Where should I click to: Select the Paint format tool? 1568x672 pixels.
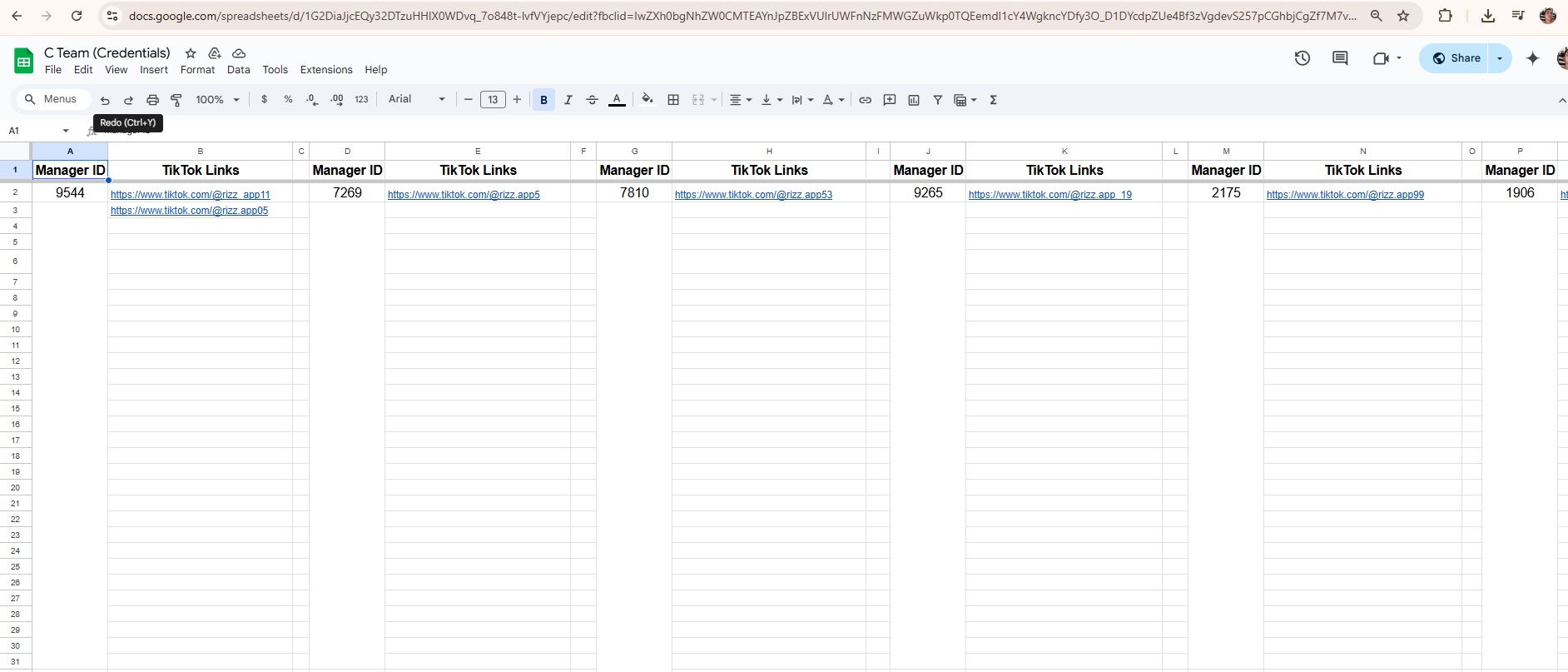(x=176, y=100)
